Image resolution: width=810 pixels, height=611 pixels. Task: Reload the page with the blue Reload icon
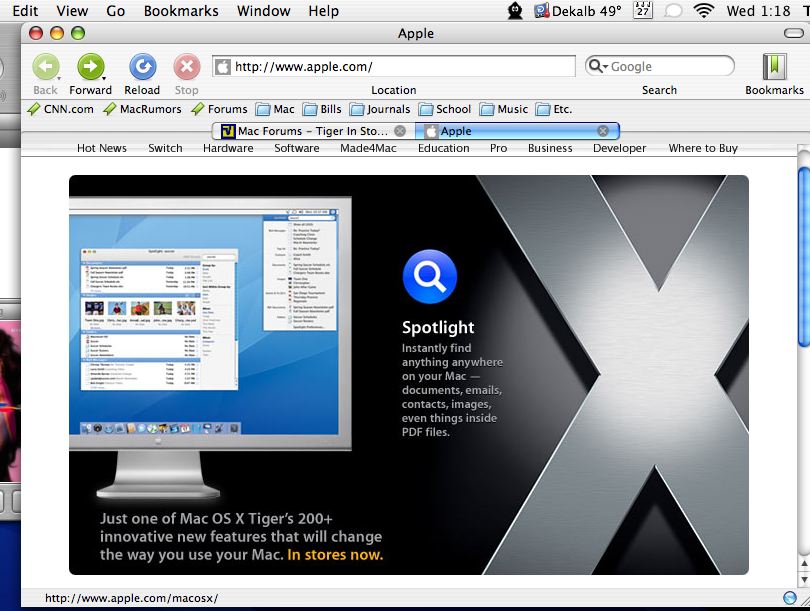point(142,67)
